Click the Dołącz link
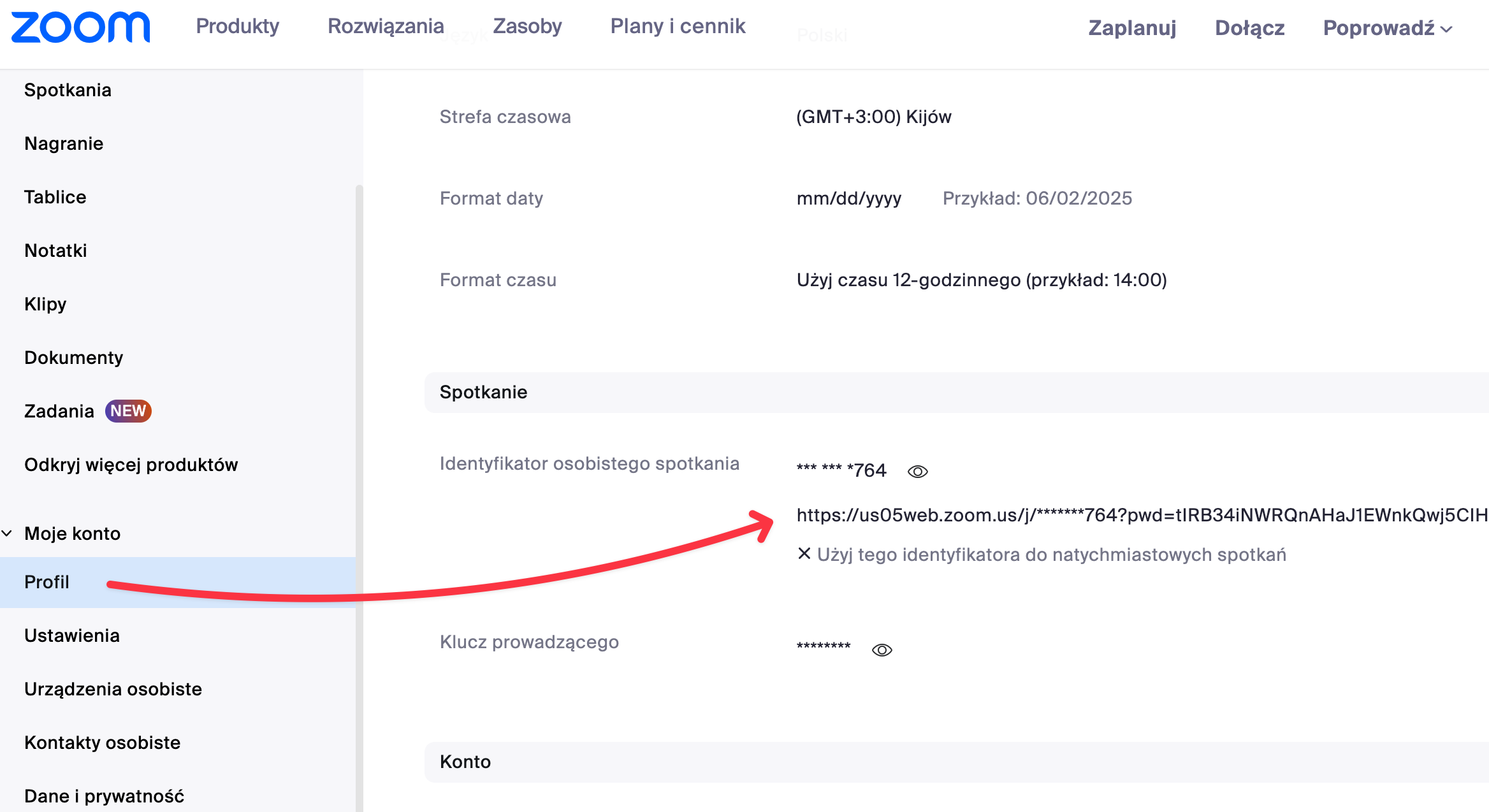This screenshot has height=812, width=1489. (1249, 28)
